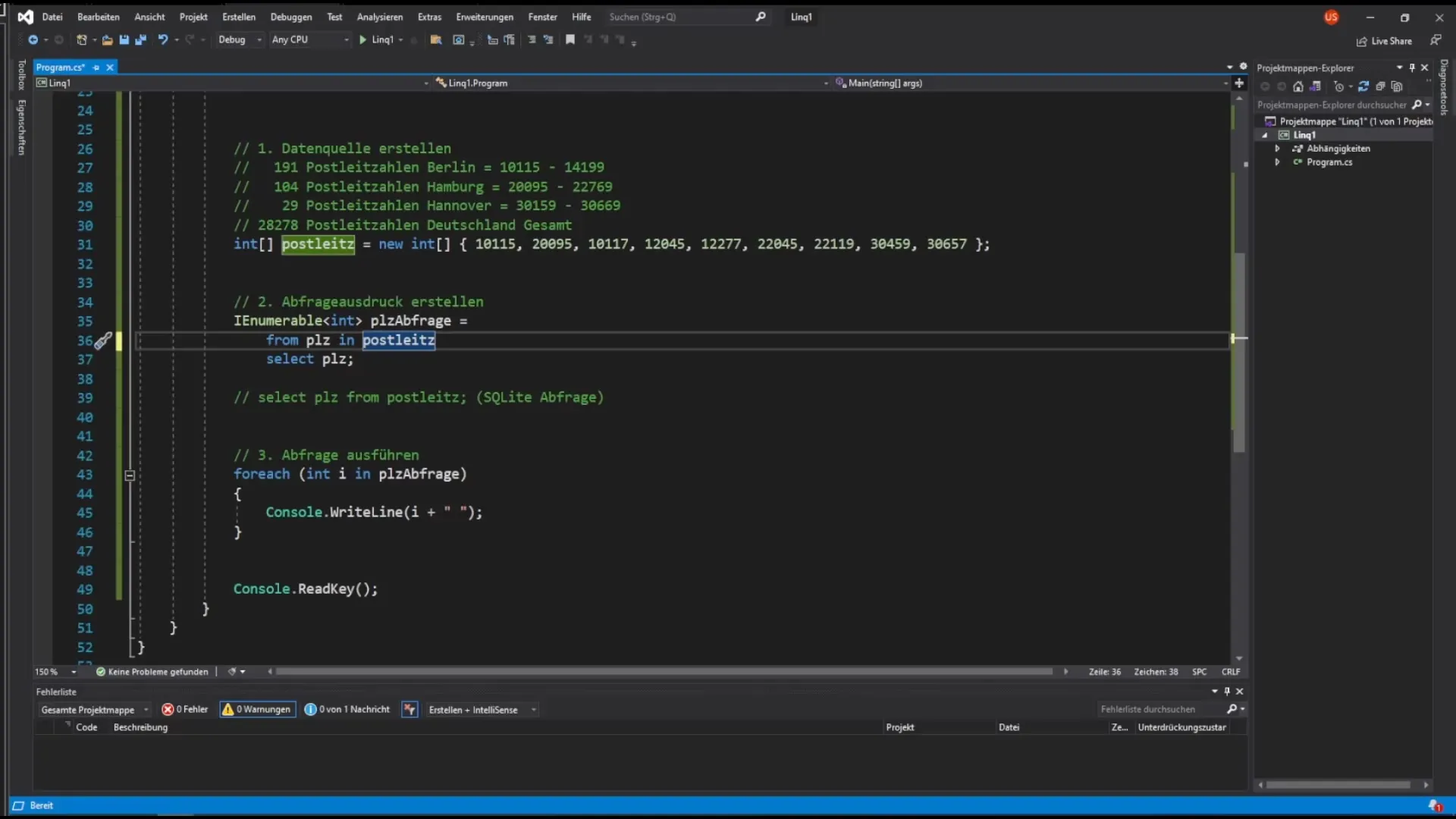
Task: Open the Bearbeiten menu
Action: click(x=99, y=17)
